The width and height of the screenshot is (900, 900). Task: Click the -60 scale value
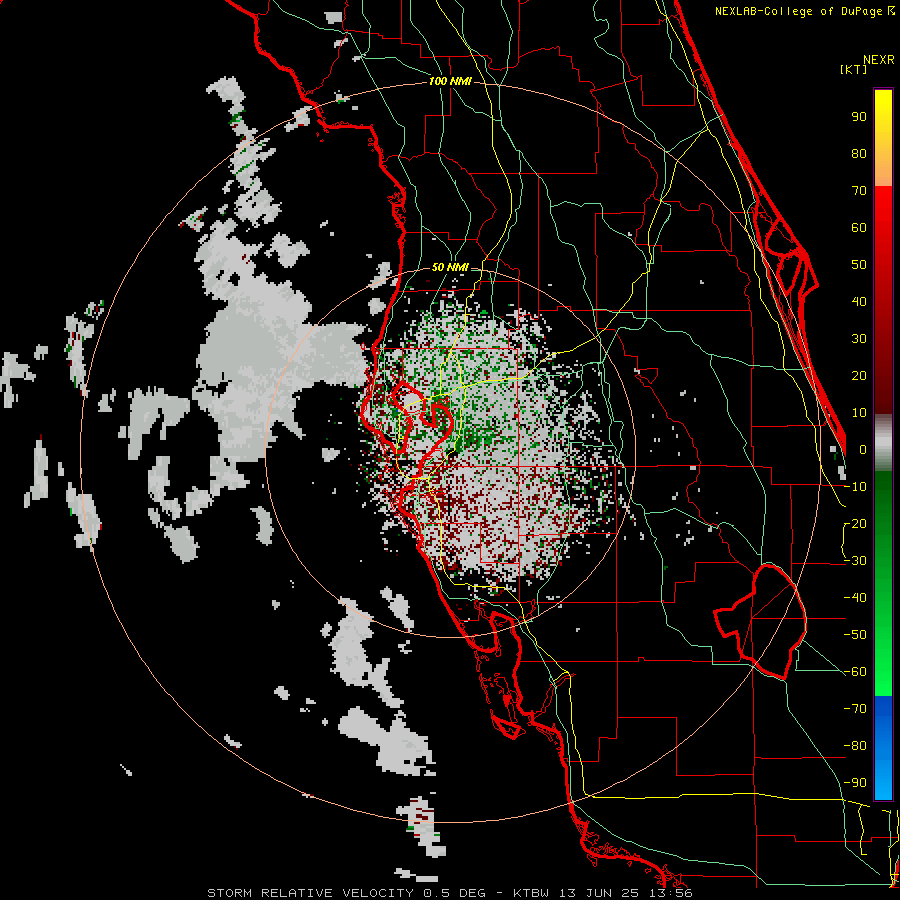click(x=855, y=672)
